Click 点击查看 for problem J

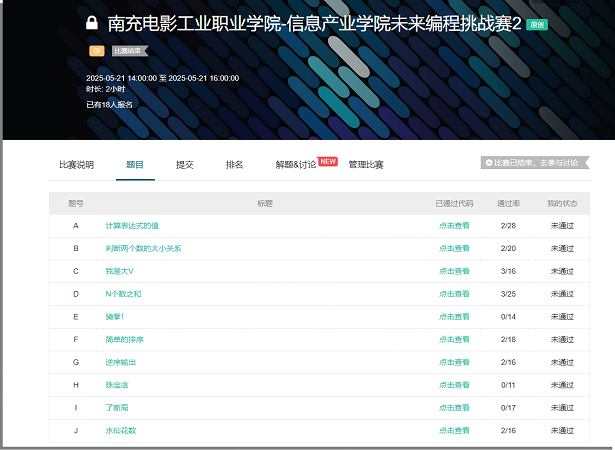click(454, 430)
